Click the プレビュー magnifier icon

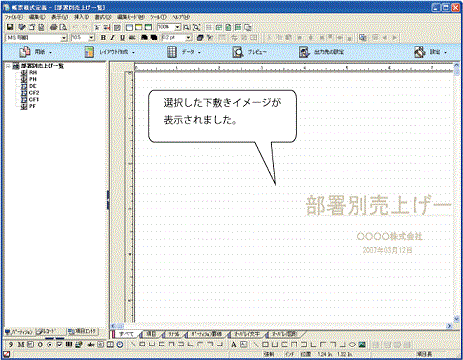[238, 52]
